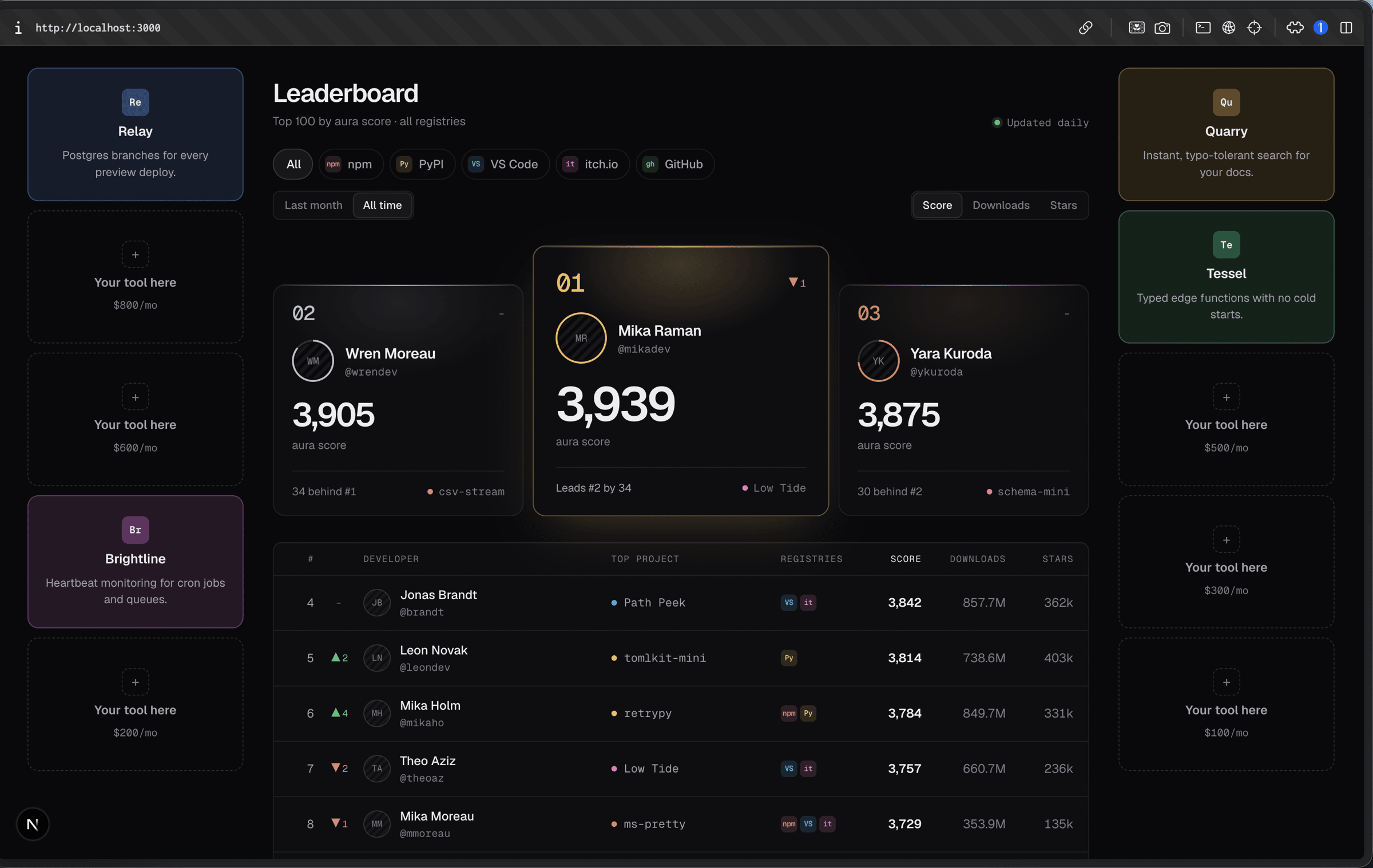Switch time range to Last month

click(x=314, y=205)
